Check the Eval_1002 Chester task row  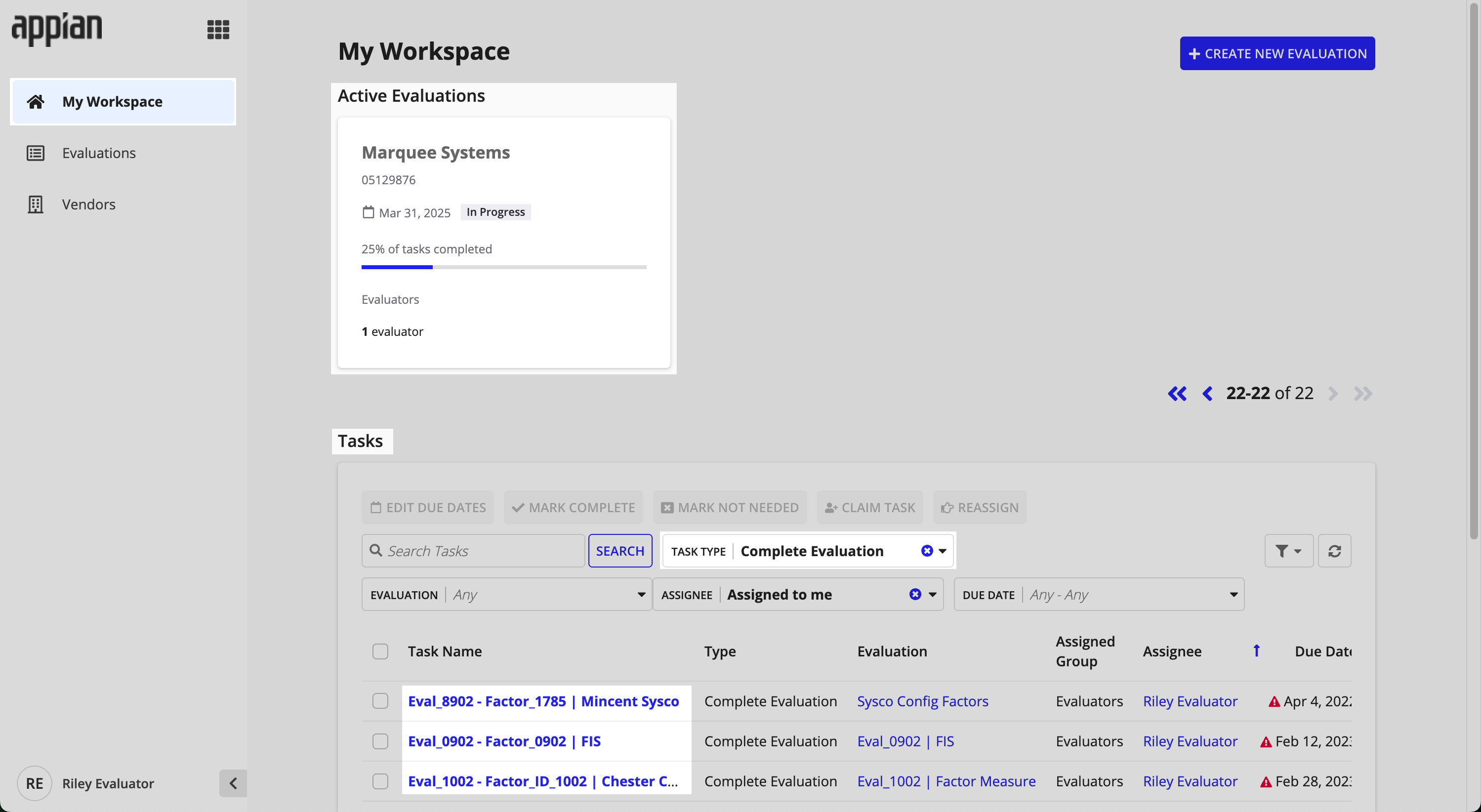[380, 781]
